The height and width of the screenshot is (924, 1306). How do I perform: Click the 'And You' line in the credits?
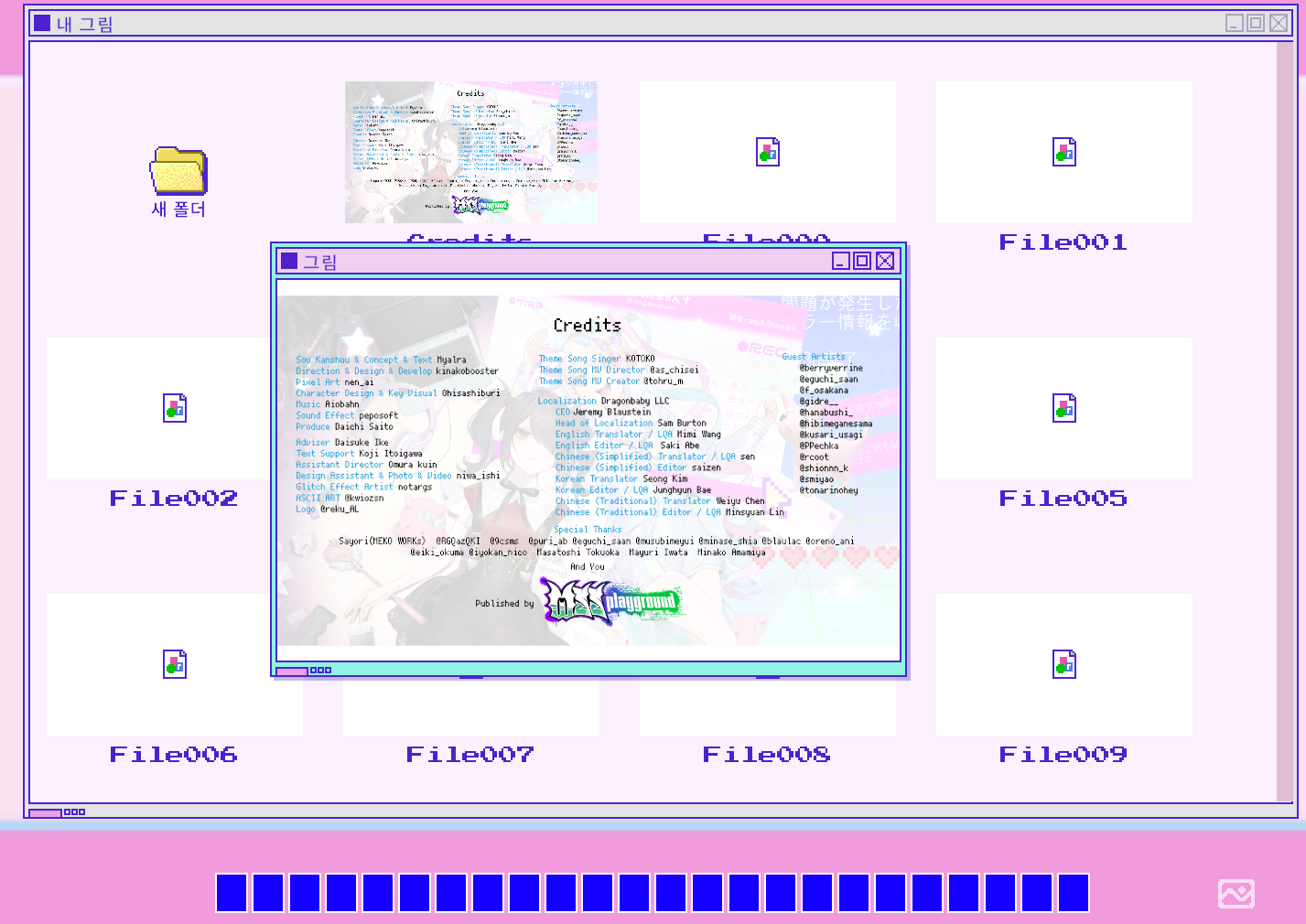(588, 567)
